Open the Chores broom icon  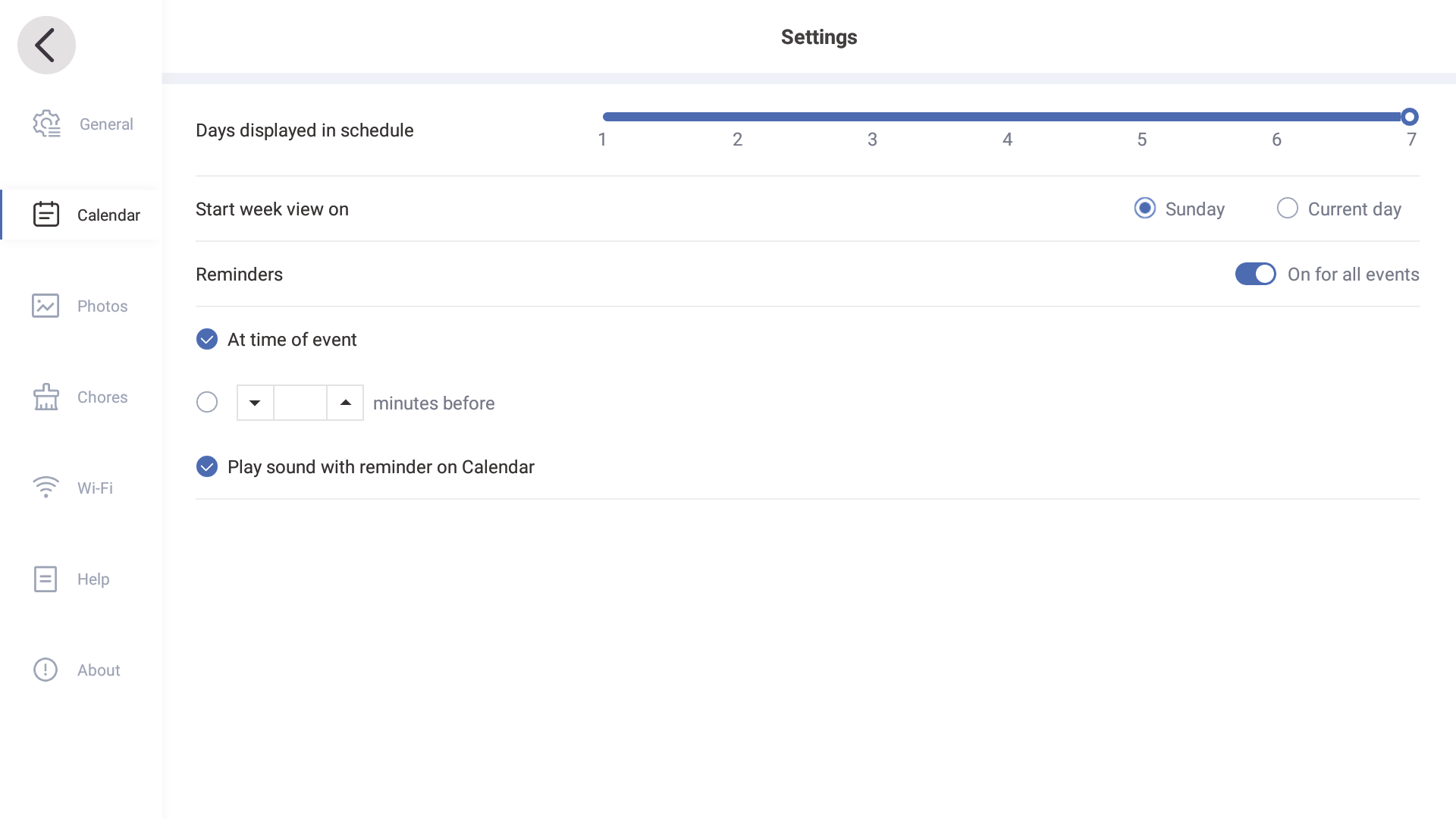(x=46, y=397)
